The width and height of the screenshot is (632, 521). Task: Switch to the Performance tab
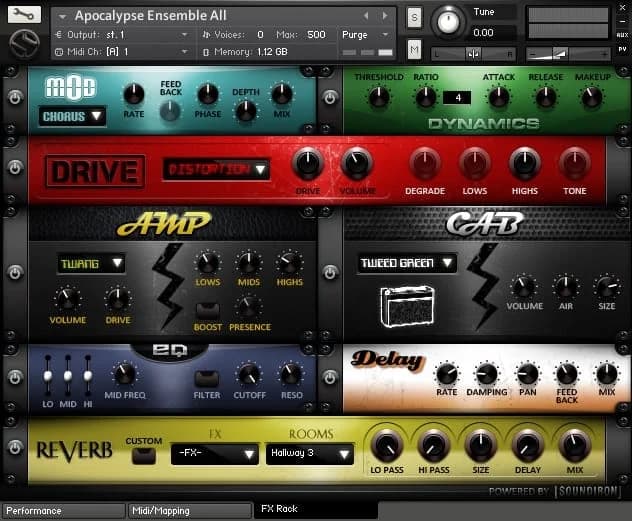62,510
